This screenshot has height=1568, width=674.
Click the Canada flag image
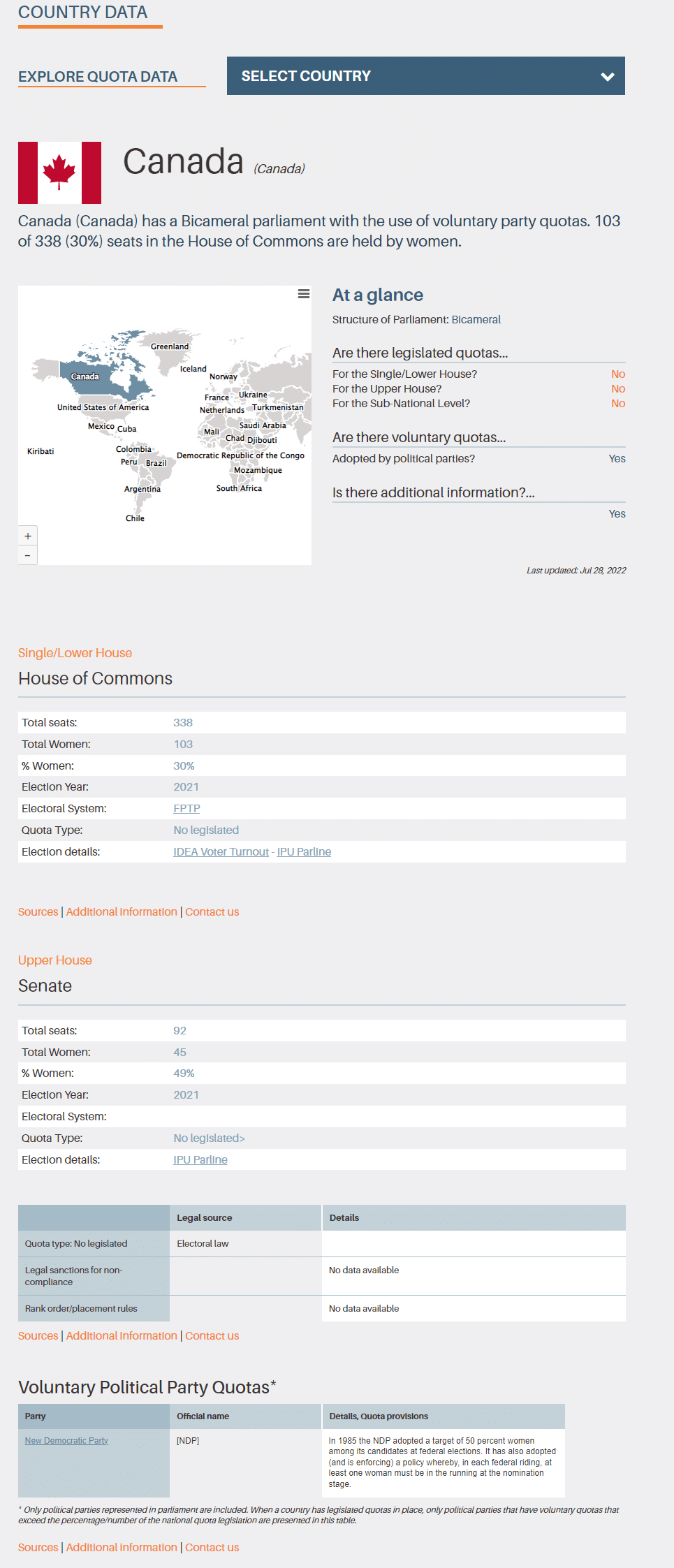[59, 173]
